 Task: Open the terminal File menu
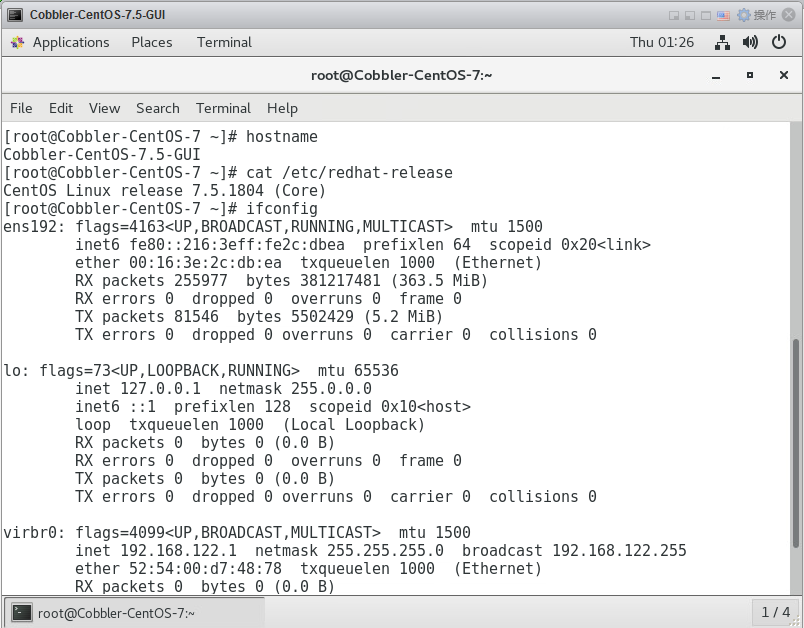(x=21, y=108)
